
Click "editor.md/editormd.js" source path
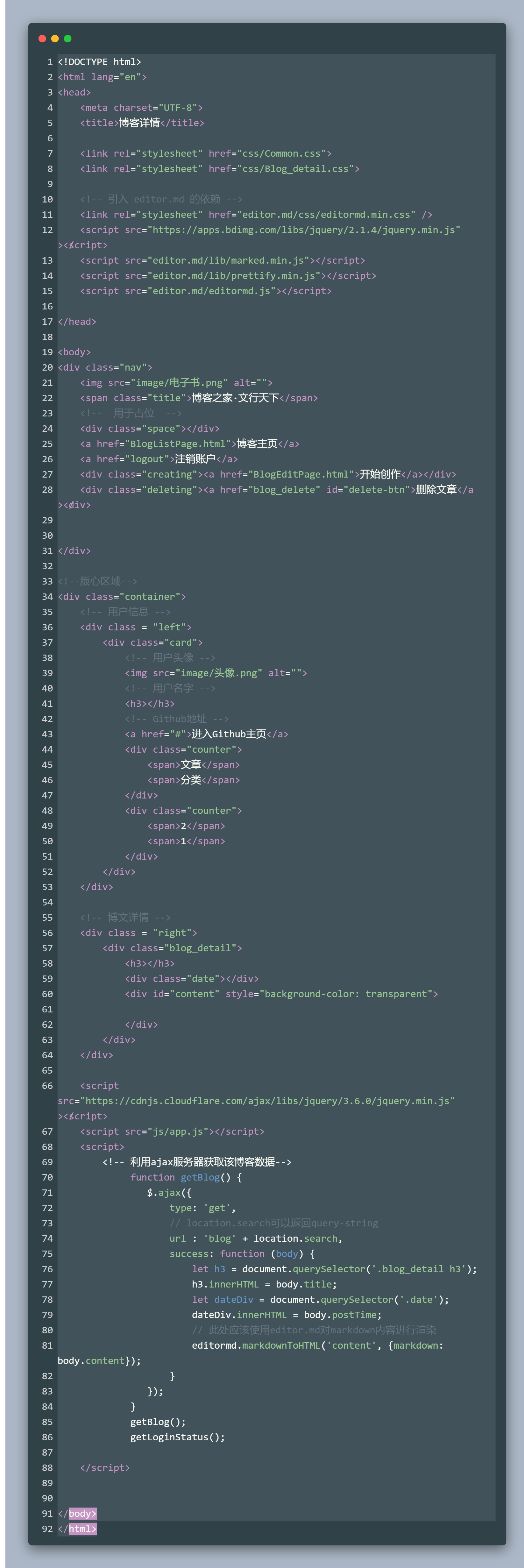pos(212,291)
